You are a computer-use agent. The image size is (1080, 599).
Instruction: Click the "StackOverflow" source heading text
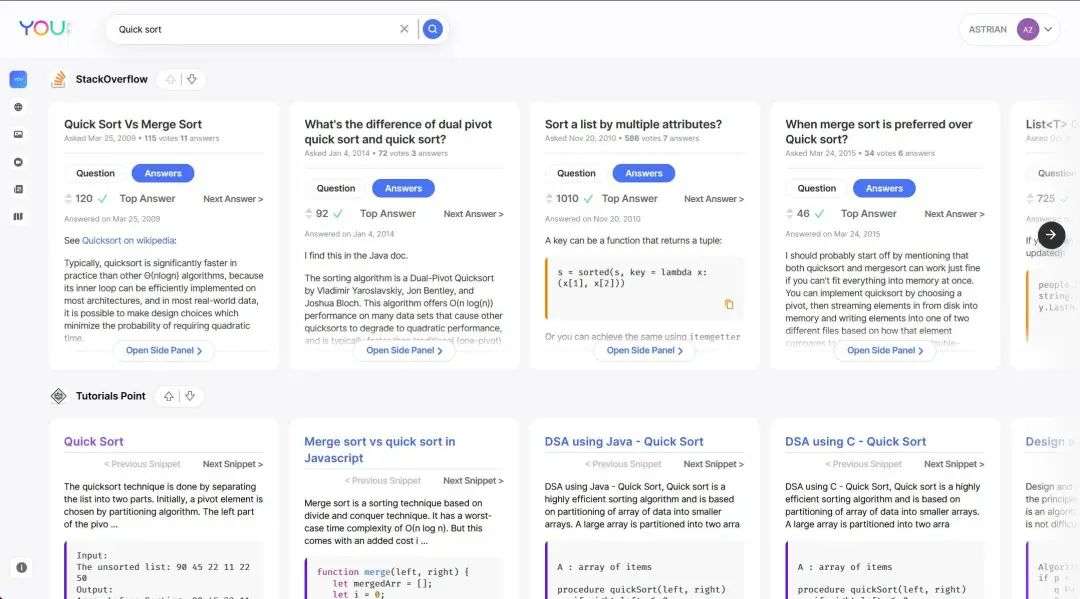tap(112, 79)
